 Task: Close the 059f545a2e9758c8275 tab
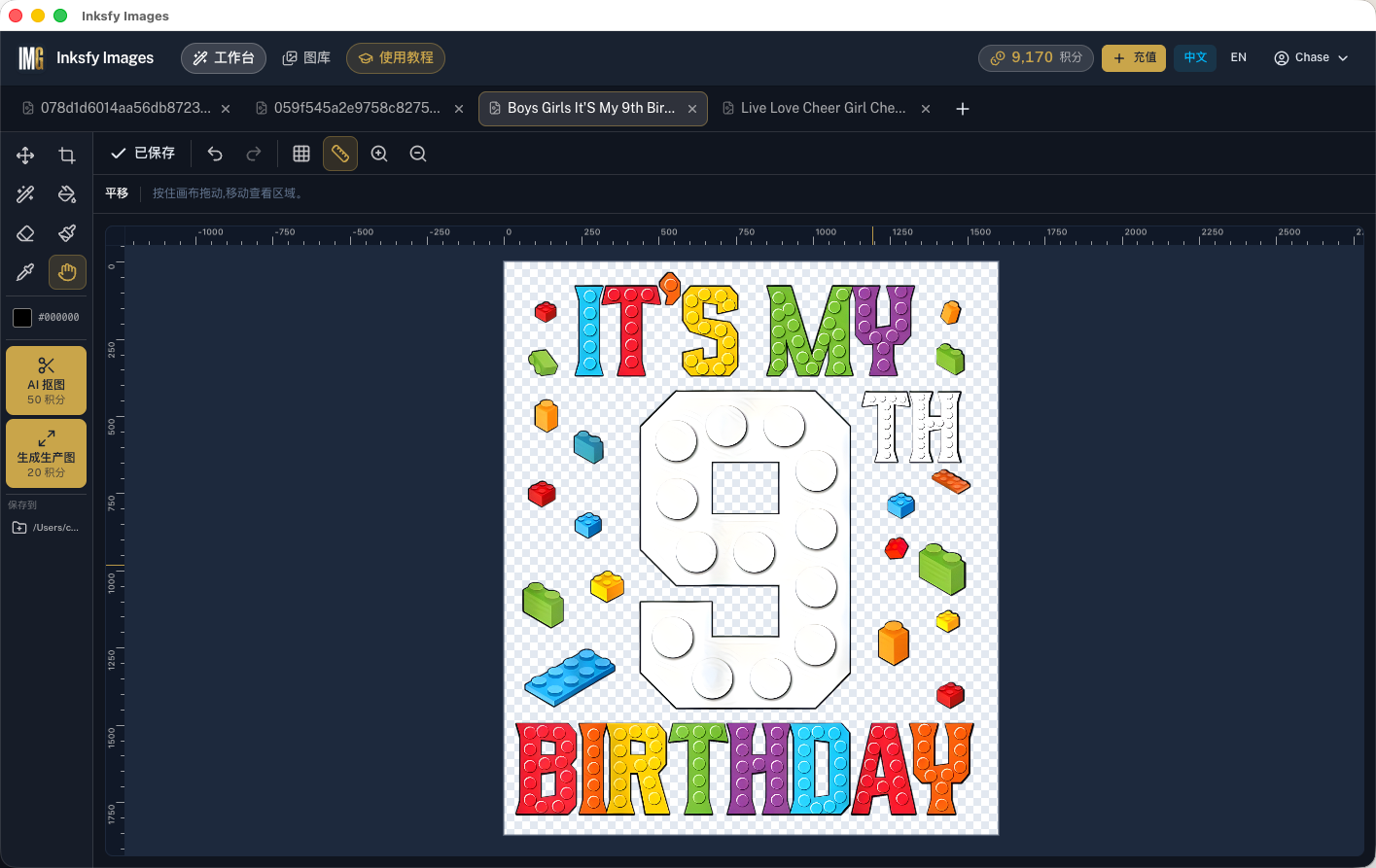459,109
